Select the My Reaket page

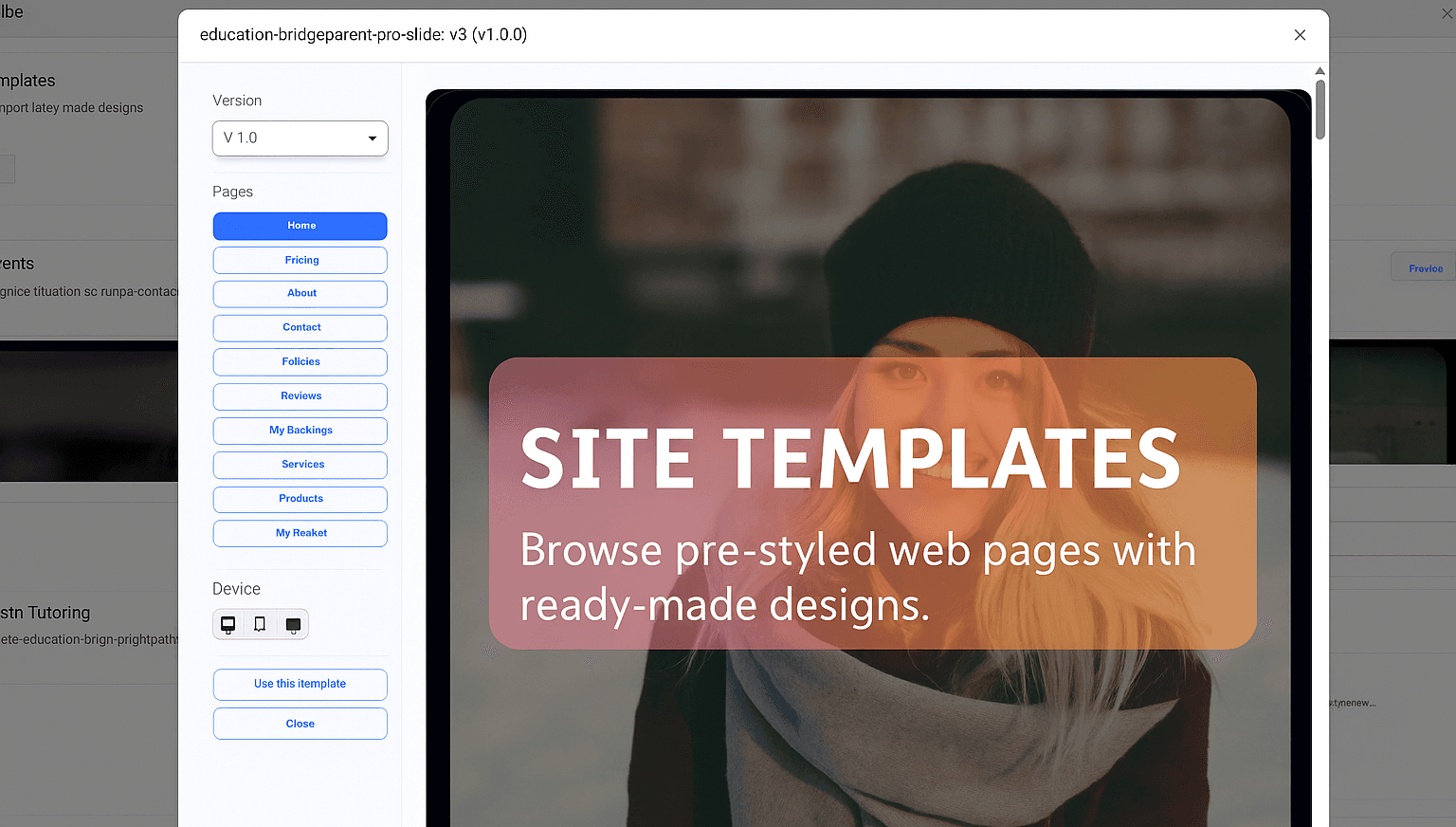coord(300,533)
